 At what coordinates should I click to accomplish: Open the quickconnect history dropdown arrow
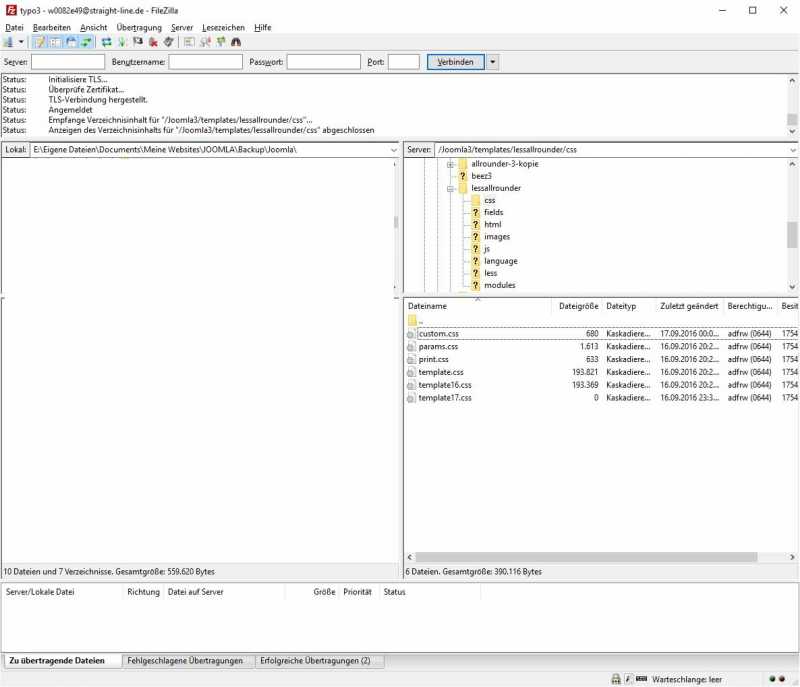[x=492, y=62]
